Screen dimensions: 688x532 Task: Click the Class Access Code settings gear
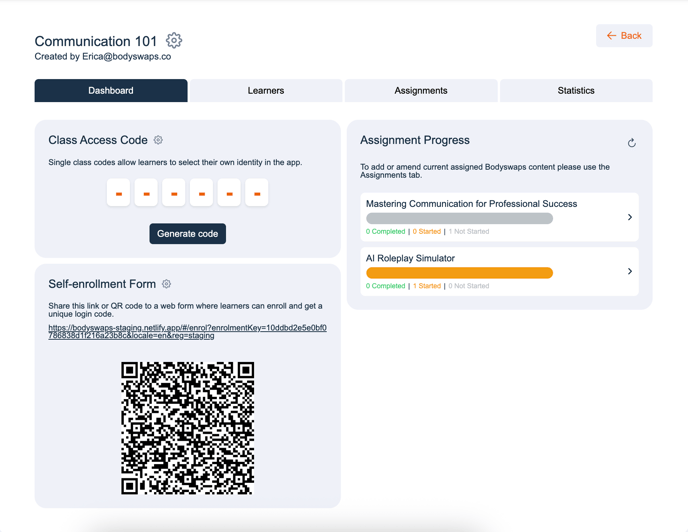pyautogui.click(x=158, y=141)
